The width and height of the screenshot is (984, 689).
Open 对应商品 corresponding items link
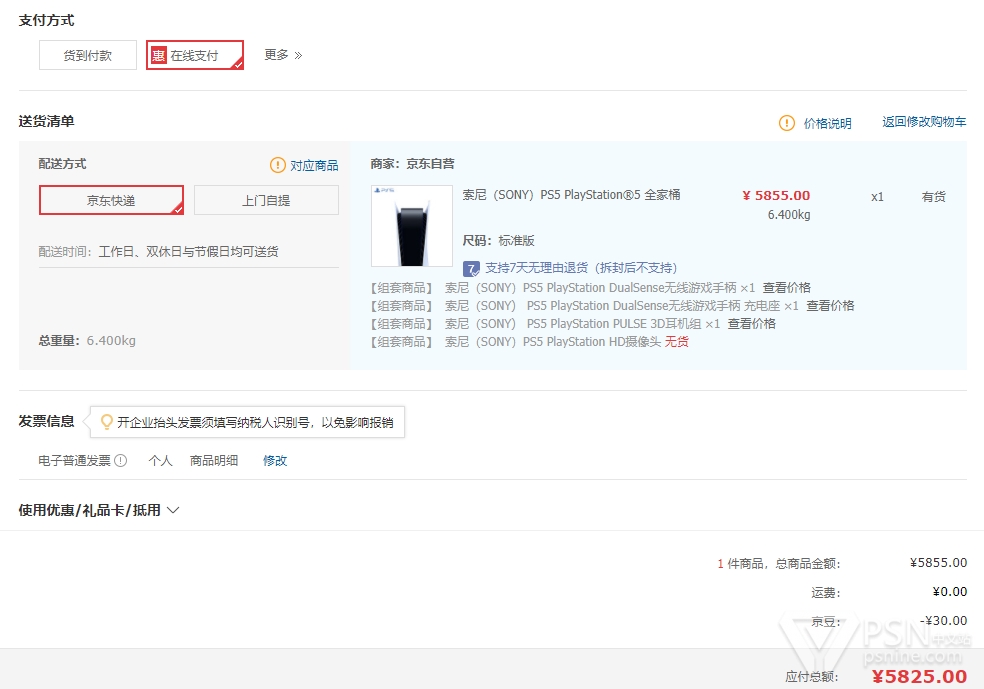pyautogui.click(x=314, y=165)
